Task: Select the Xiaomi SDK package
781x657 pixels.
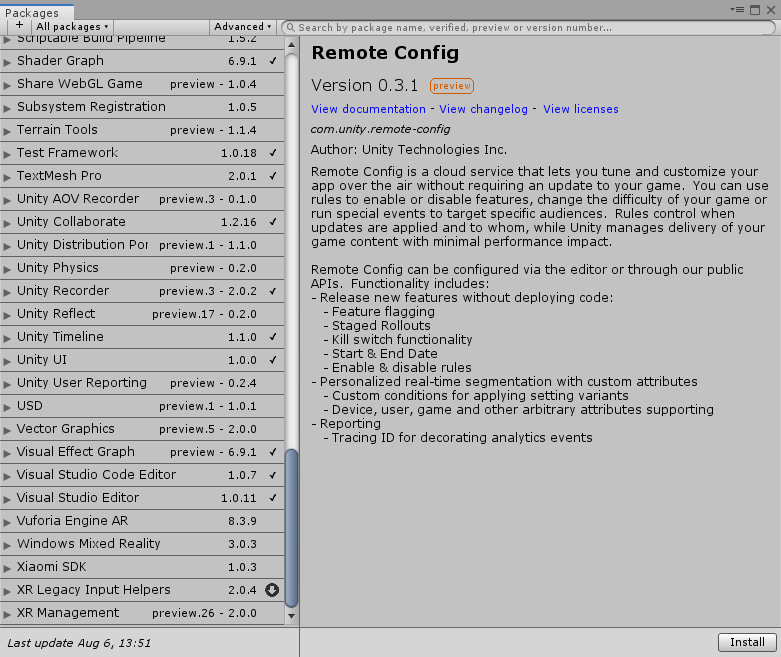Action: [x=142, y=566]
